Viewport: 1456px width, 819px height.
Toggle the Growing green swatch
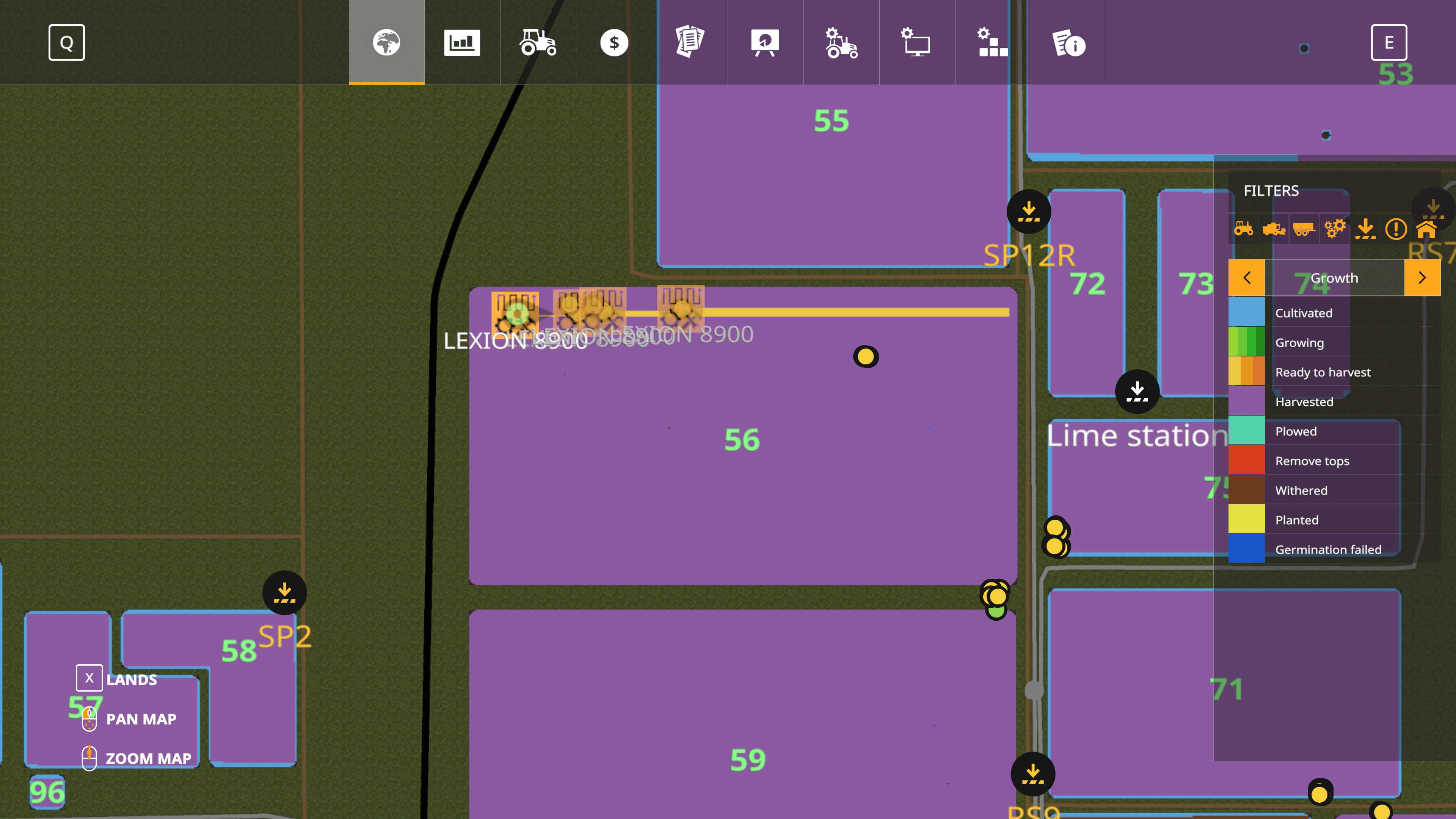(1246, 341)
